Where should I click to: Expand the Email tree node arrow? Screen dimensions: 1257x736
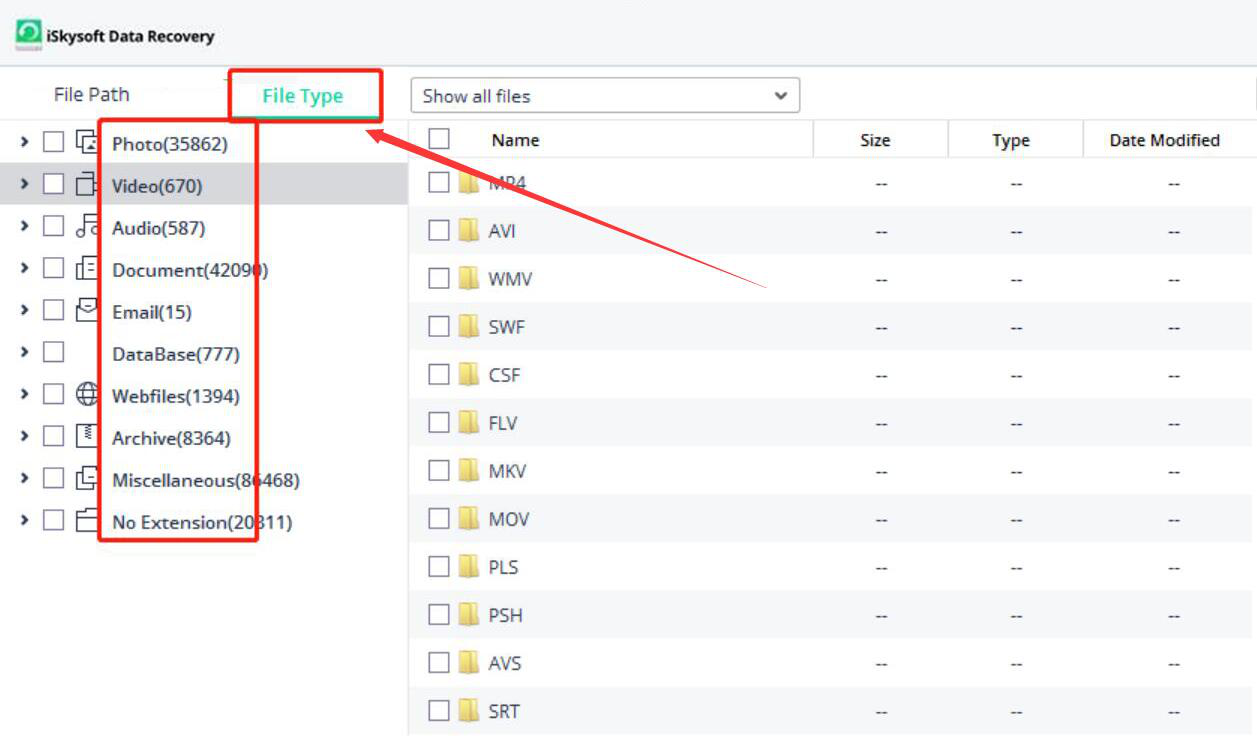click(x=24, y=311)
